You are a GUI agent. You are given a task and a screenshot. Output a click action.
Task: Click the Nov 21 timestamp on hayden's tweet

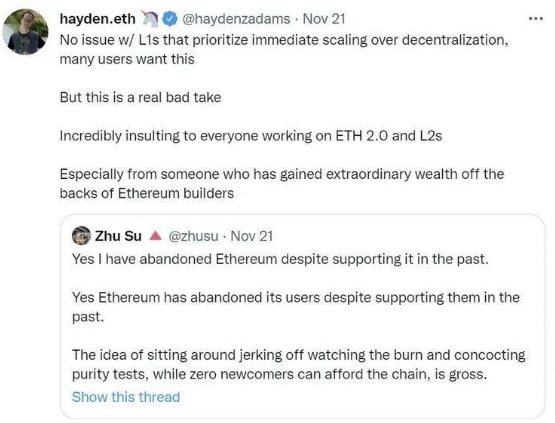(324, 19)
